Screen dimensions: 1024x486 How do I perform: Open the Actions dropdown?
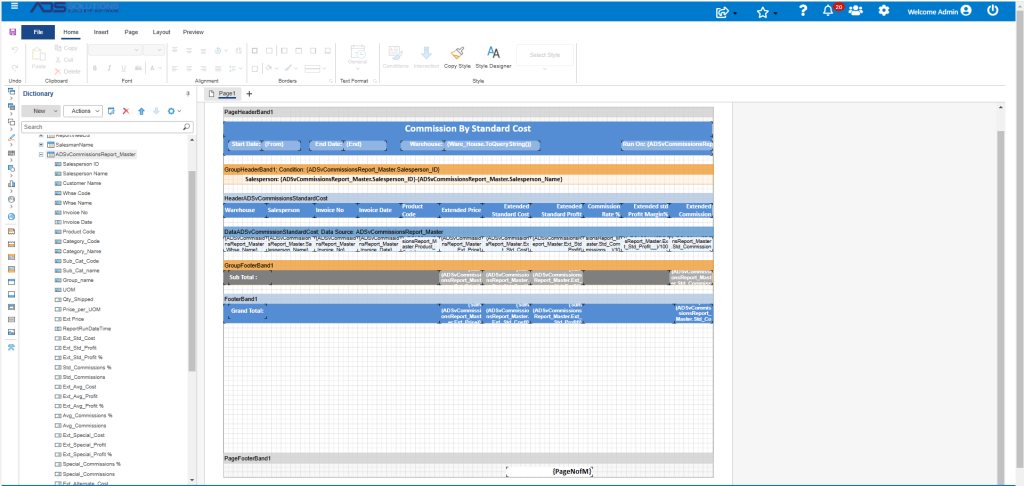point(83,111)
